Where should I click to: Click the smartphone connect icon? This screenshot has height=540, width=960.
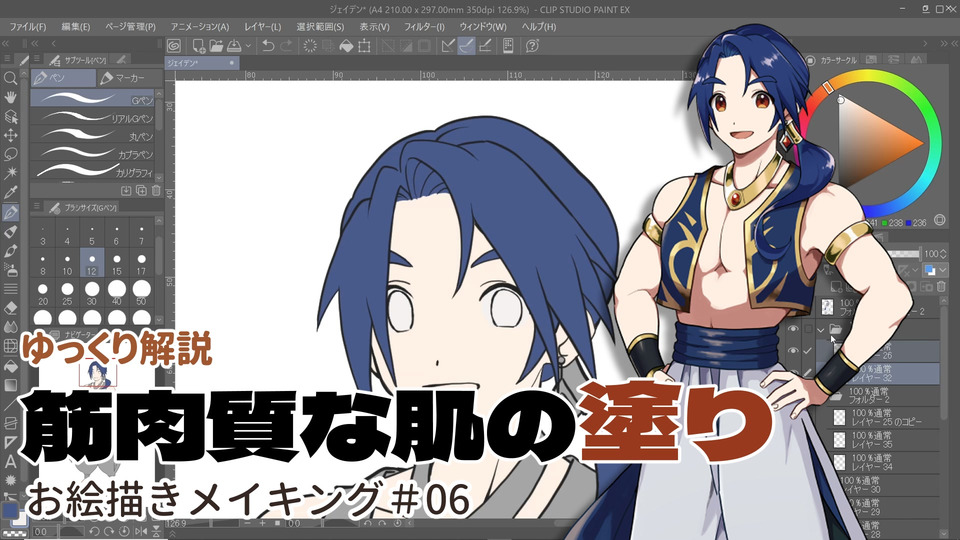[x=508, y=46]
